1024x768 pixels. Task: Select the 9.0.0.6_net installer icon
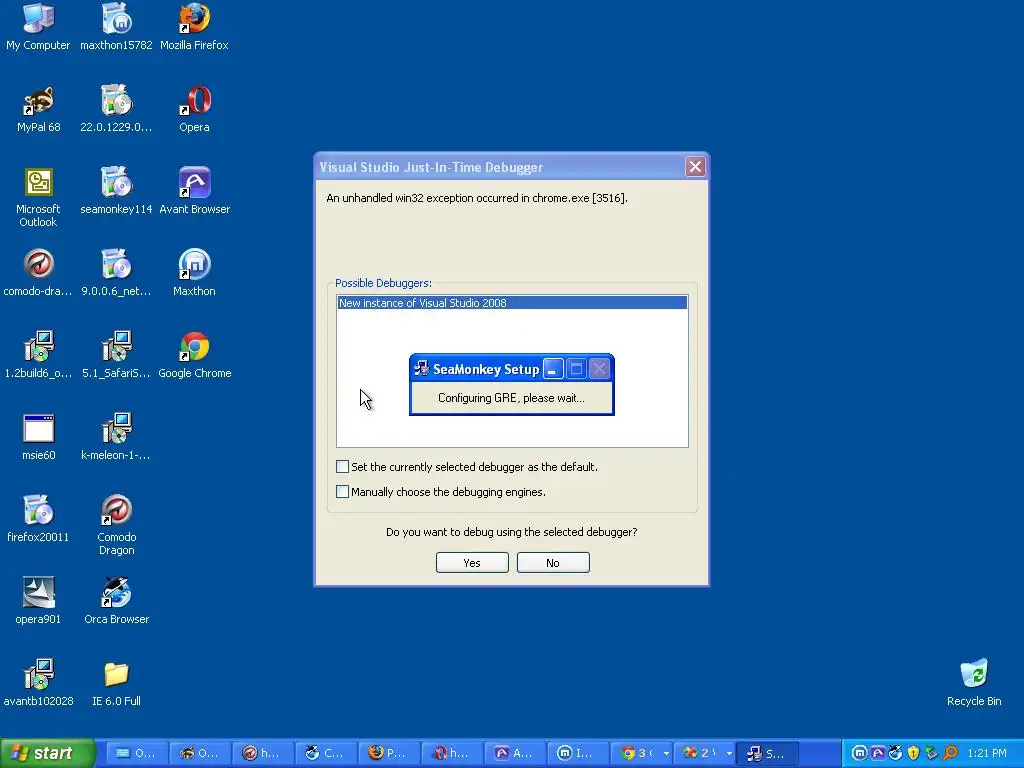click(x=116, y=272)
